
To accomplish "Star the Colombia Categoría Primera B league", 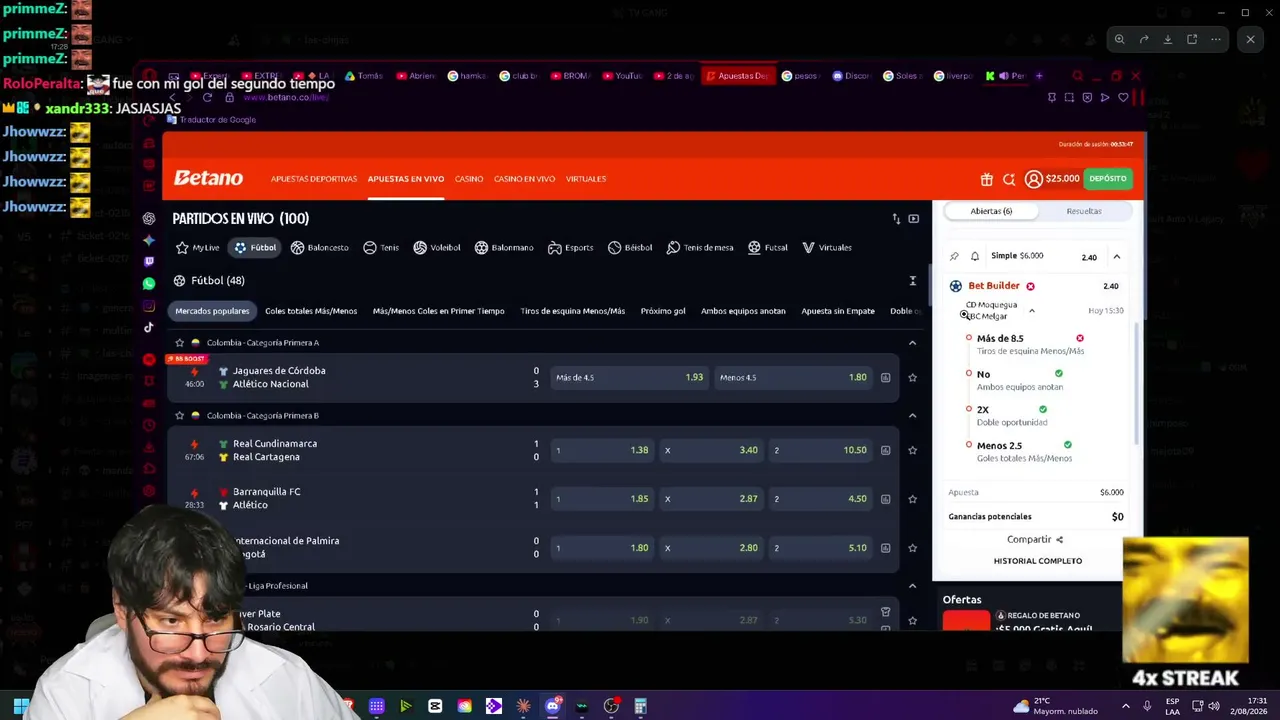I will coord(180,416).
